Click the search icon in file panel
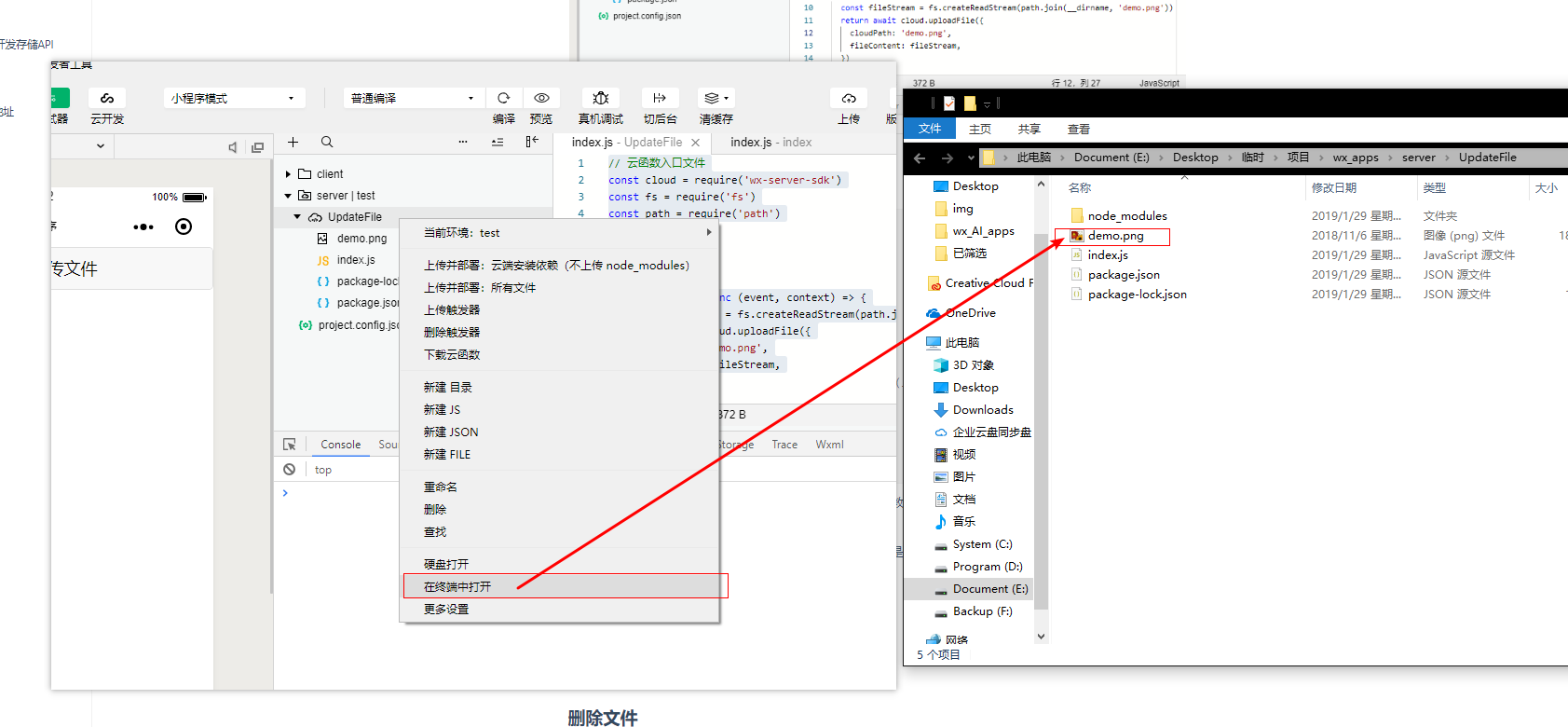 (327, 143)
